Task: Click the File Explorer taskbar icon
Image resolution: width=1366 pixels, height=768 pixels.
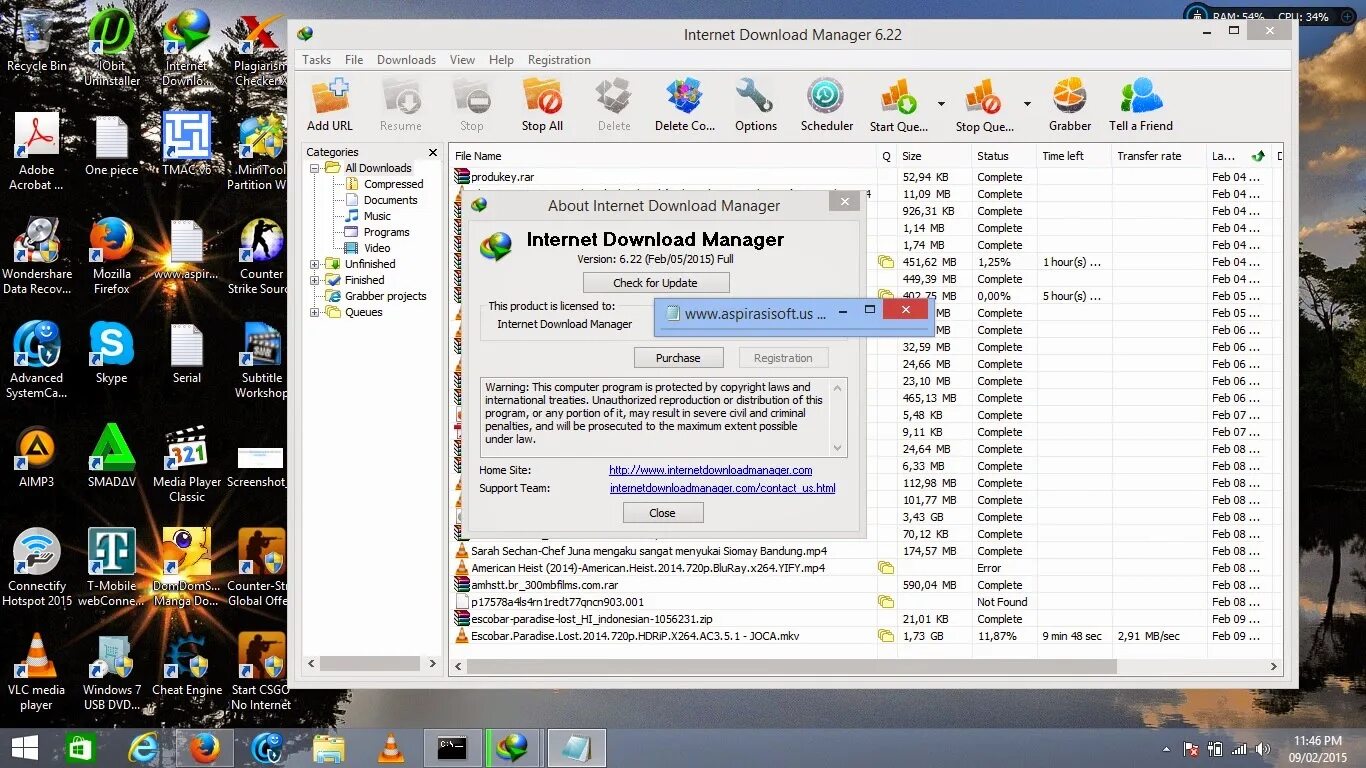Action: point(328,748)
